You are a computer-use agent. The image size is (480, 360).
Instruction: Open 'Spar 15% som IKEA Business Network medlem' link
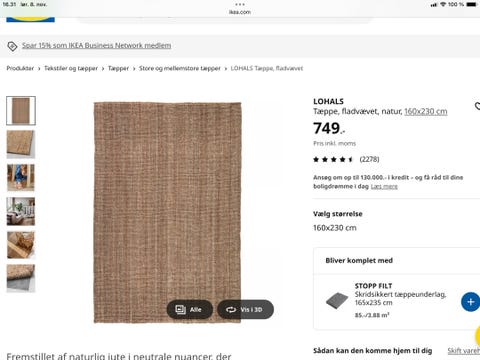pyautogui.click(x=97, y=45)
